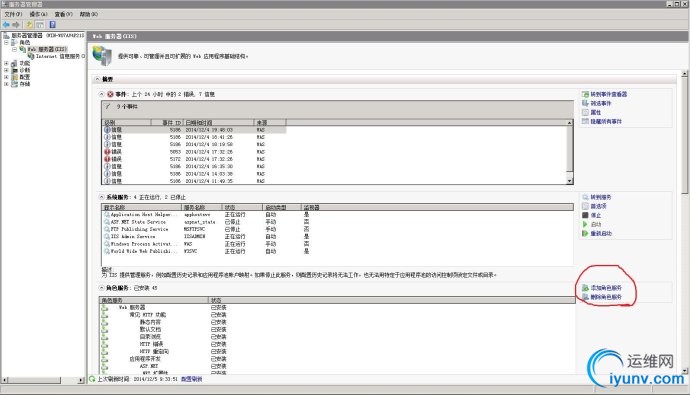
Task: Click the right arrow of the tree pane scrollbar
Action: pyautogui.click(x=81, y=380)
